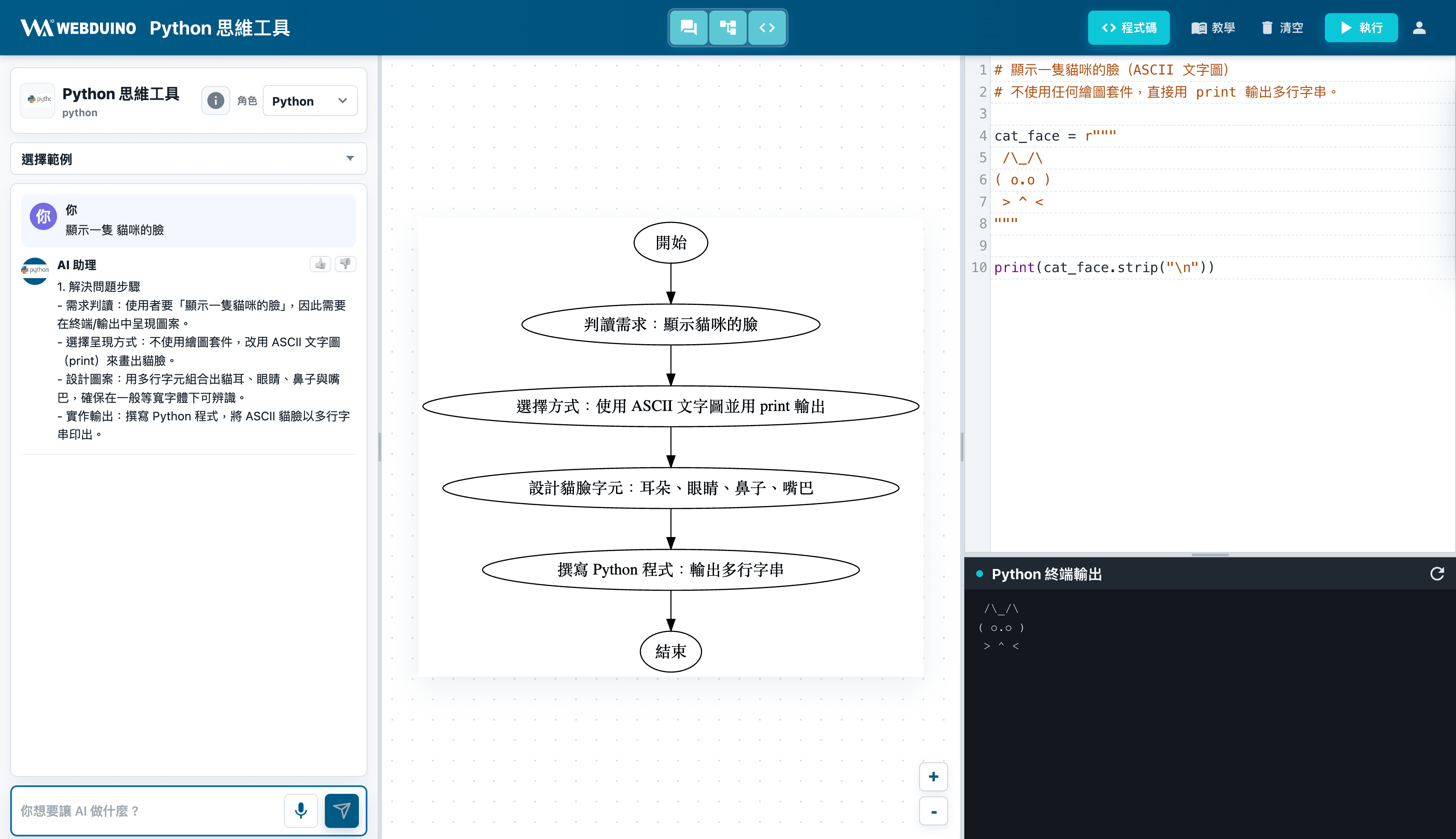The height and width of the screenshot is (839, 1456).
Task: Open the 程式碼 code button
Action: [1128, 28]
